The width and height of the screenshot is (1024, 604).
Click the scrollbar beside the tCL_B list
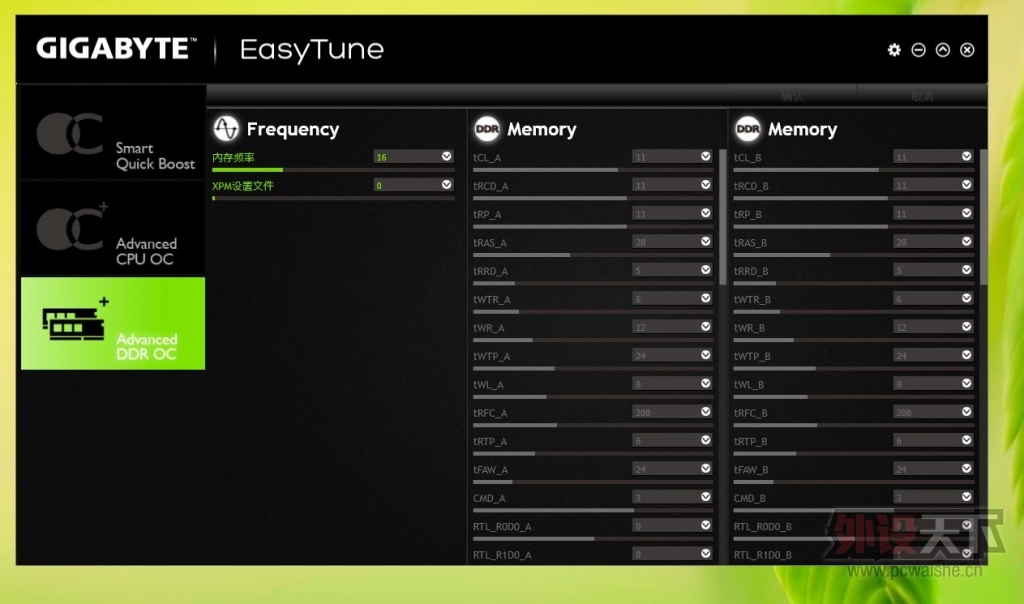(983, 217)
